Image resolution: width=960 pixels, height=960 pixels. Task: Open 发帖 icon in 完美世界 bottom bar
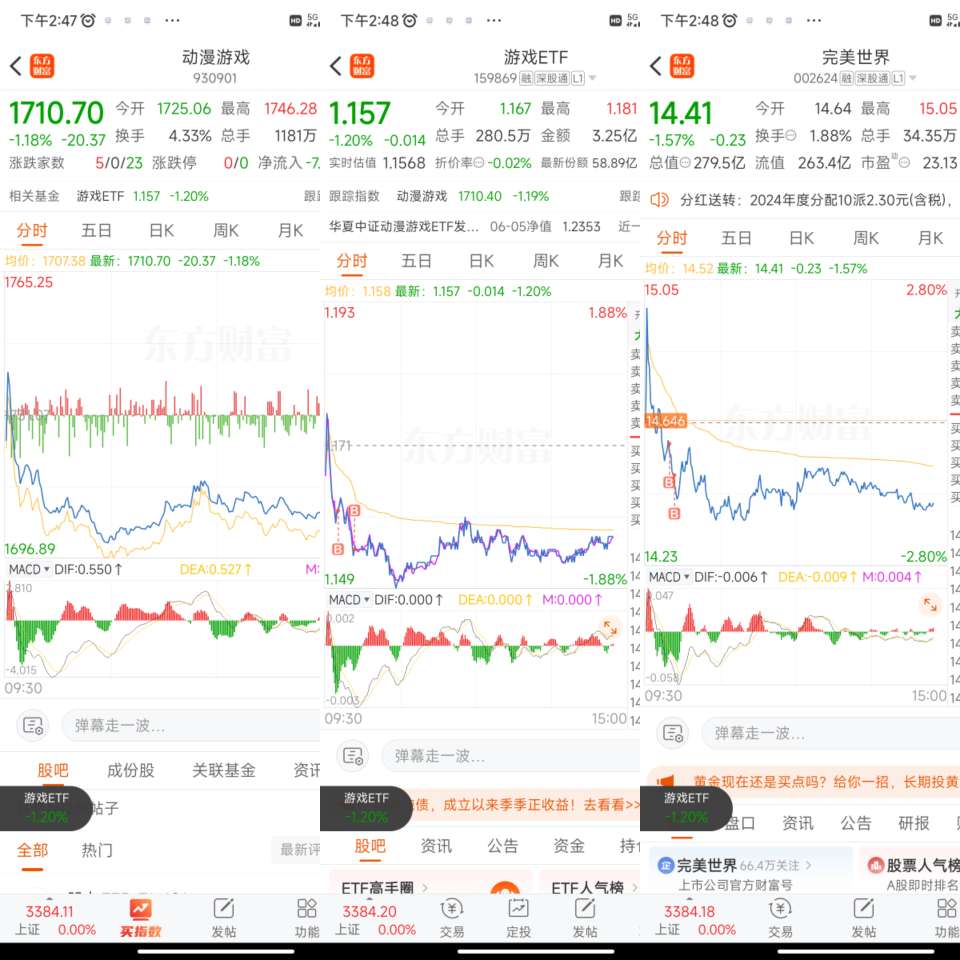click(863, 917)
